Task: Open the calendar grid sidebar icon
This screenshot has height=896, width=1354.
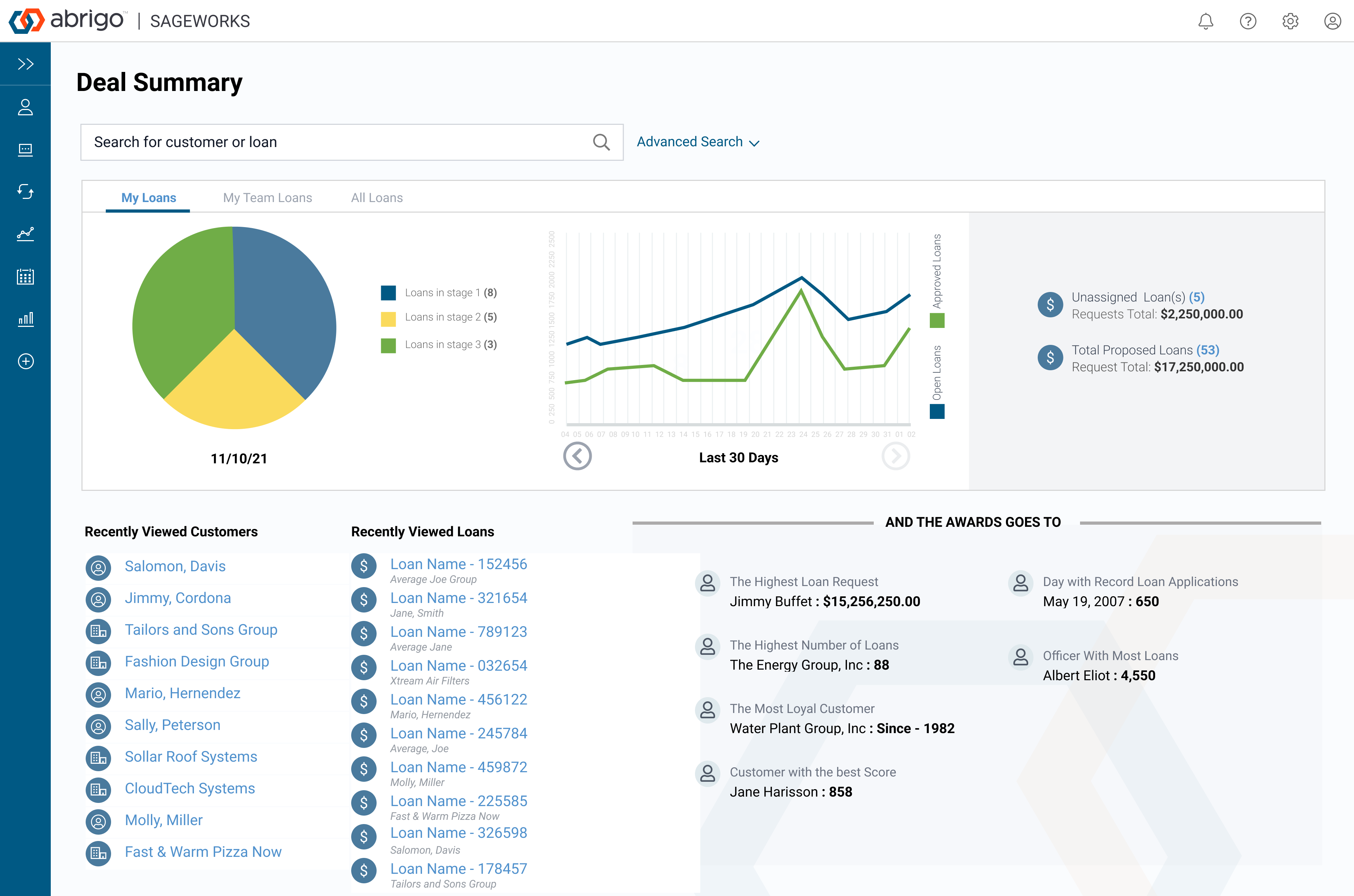Action: [25, 276]
